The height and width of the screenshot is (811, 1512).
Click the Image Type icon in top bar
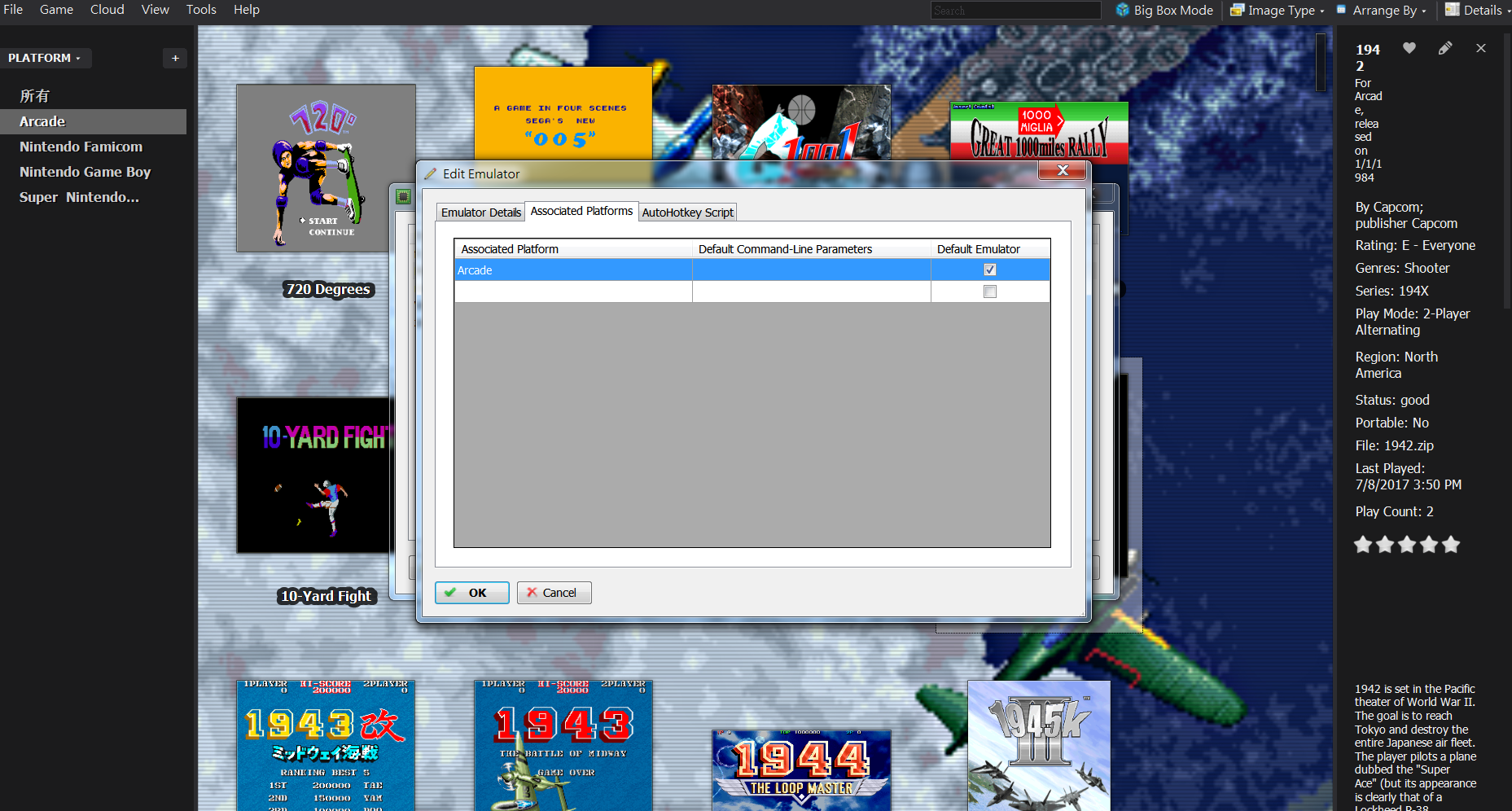1237,10
